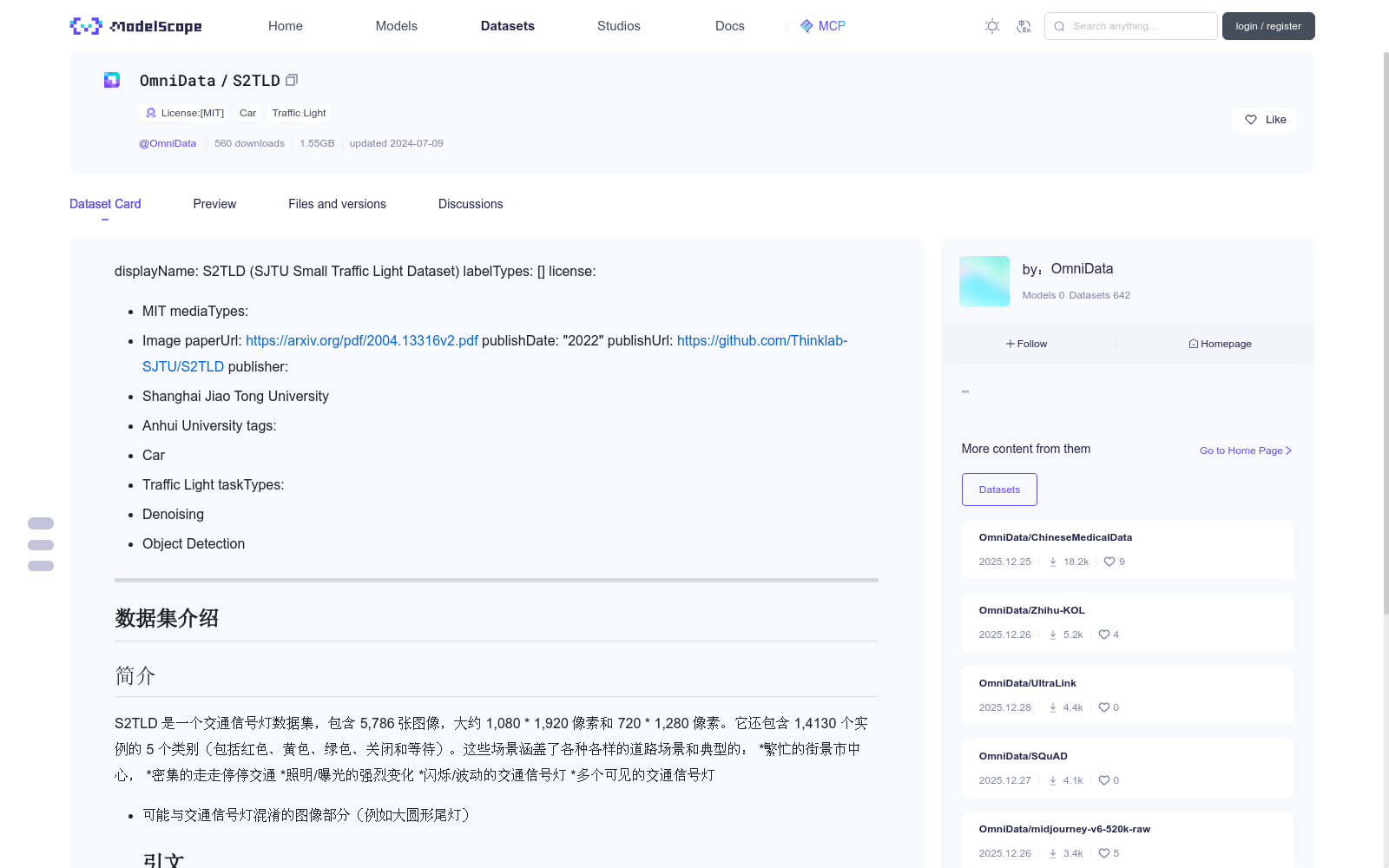Focus the Search anything input field

tap(1131, 26)
